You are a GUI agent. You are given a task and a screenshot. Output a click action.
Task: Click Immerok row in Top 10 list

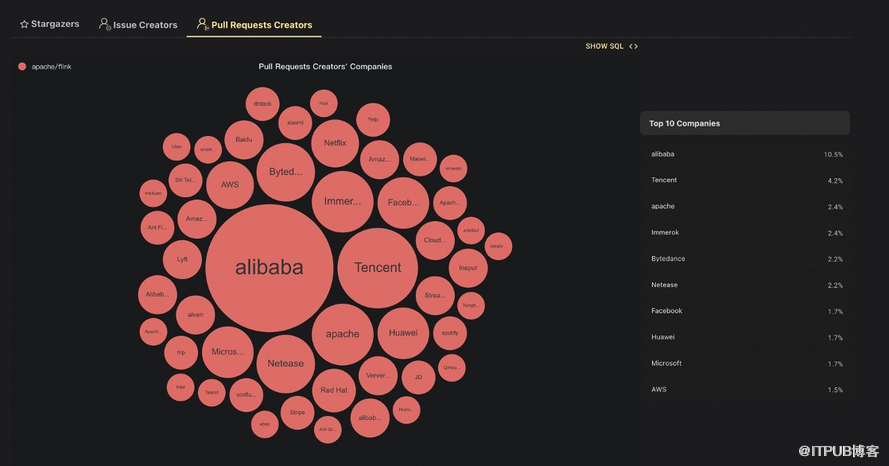click(745, 232)
